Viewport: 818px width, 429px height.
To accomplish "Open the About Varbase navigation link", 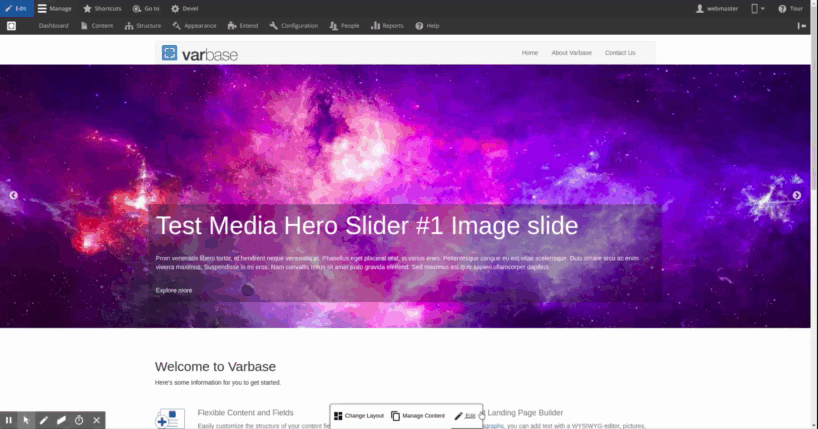I will pos(571,53).
